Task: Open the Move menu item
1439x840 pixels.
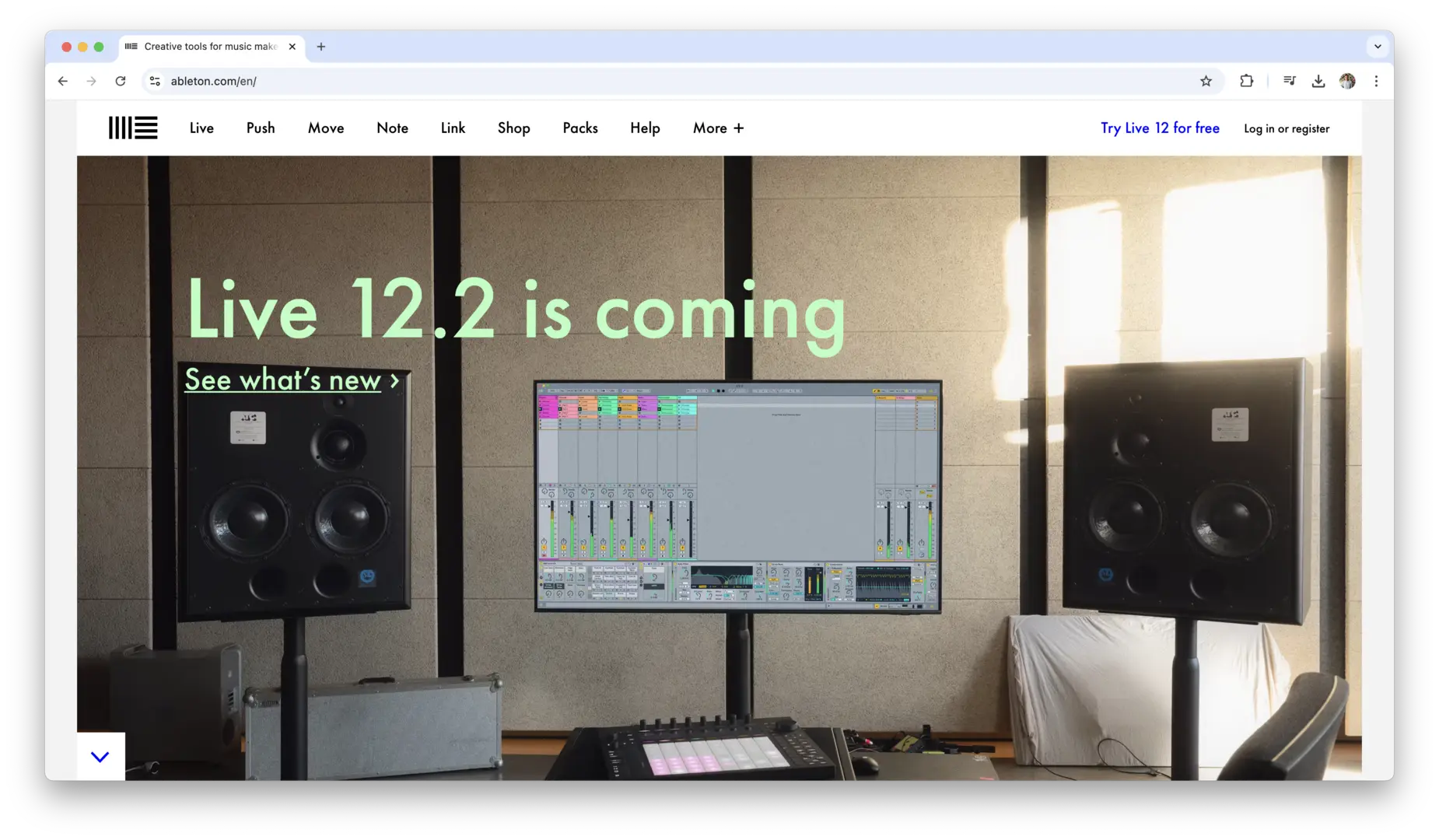Action: tap(326, 128)
